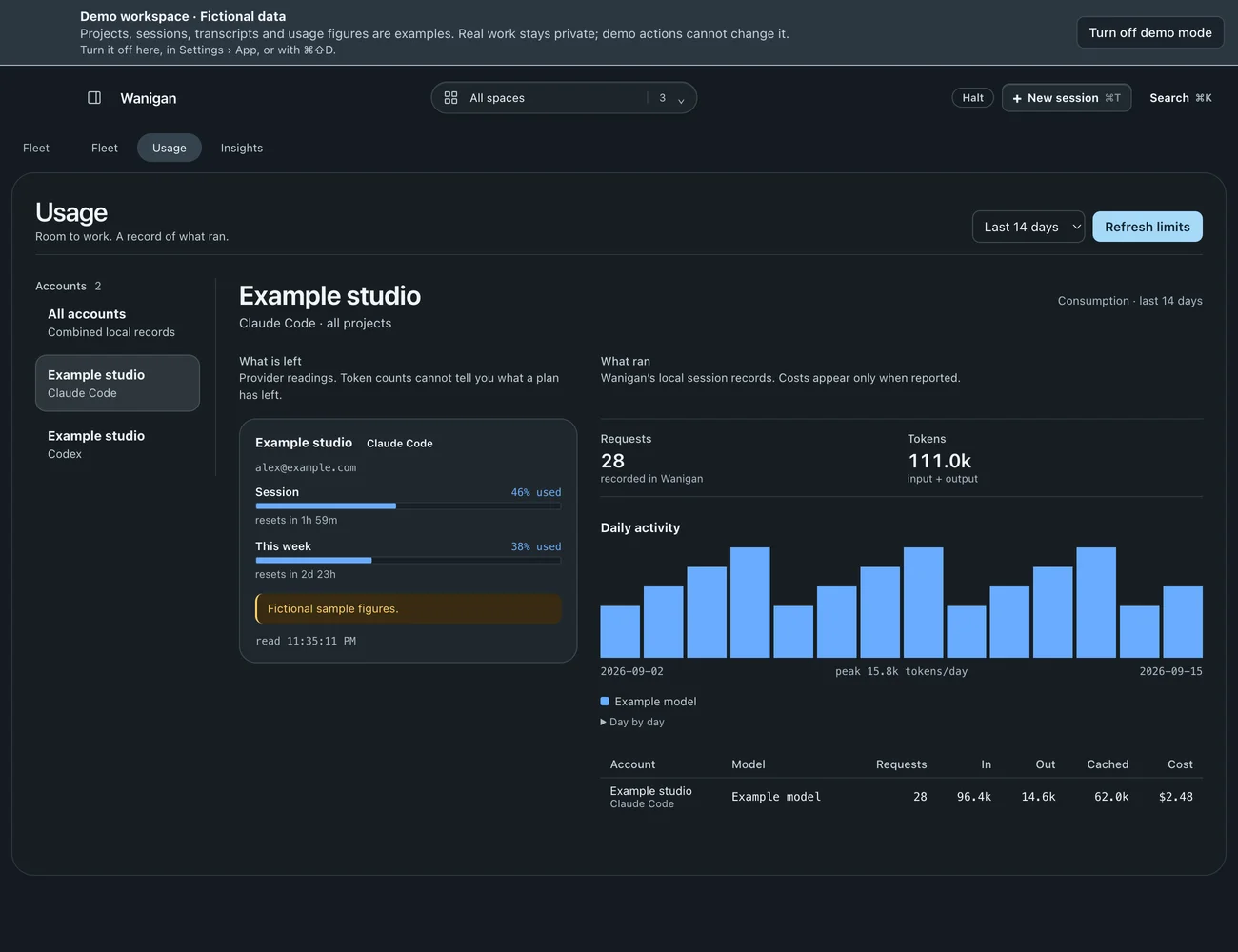The width and height of the screenshot is (1238, 952).
Task: Select the Example studio Codex account
Action: (117, 445)
